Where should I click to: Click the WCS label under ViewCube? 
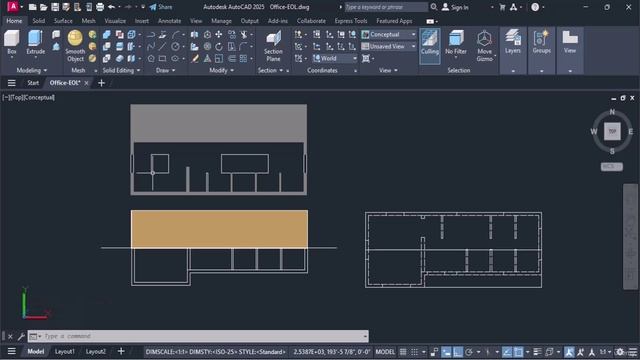click(x=611, y=167)
